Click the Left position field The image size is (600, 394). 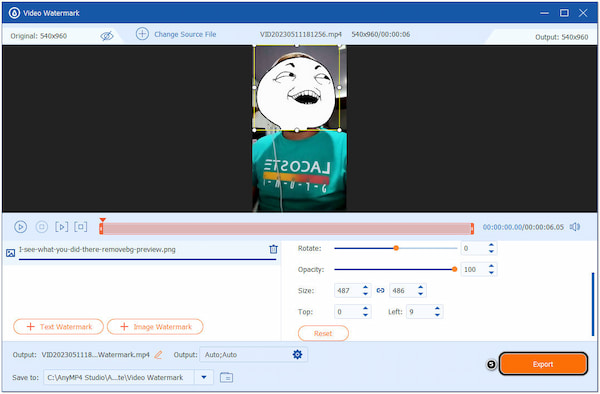click(x=419, y=311)
